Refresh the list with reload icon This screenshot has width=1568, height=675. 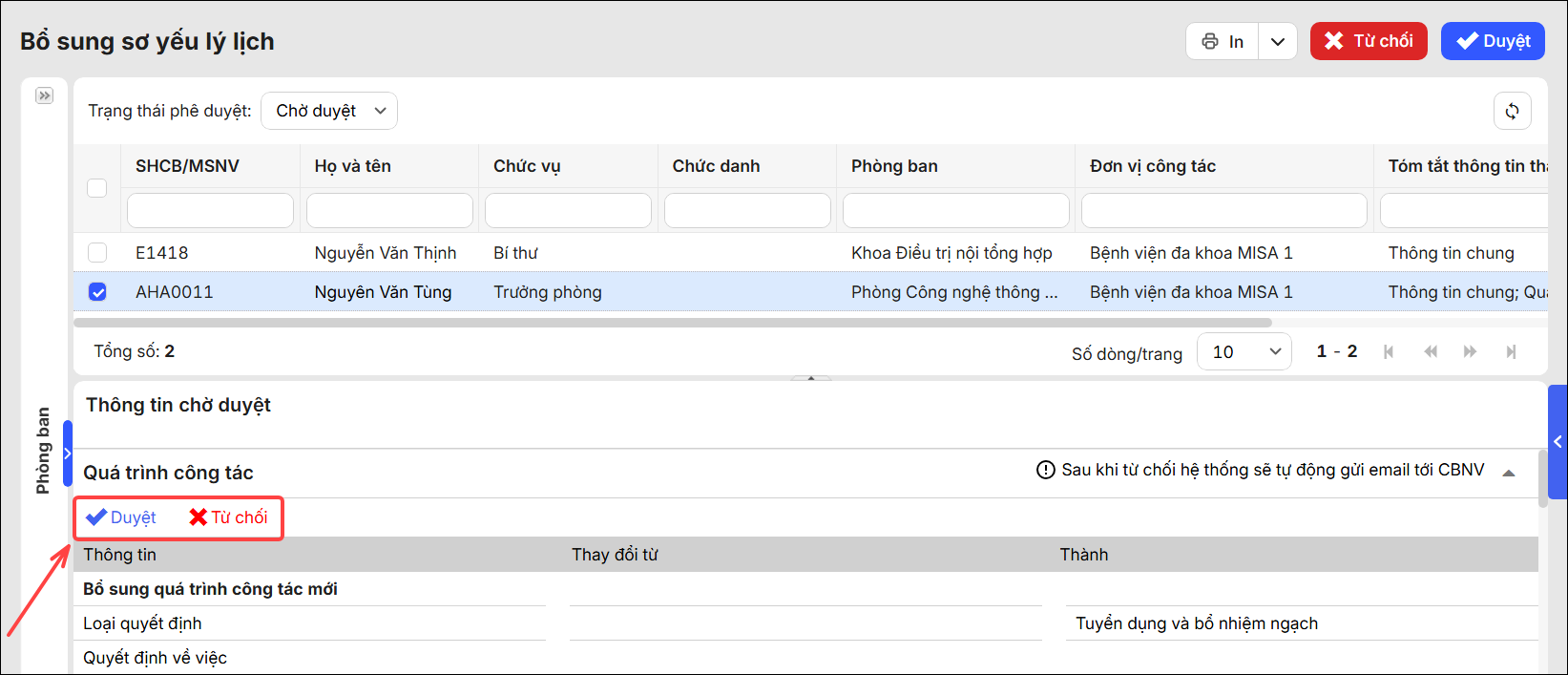click(x=1513, y=111)
